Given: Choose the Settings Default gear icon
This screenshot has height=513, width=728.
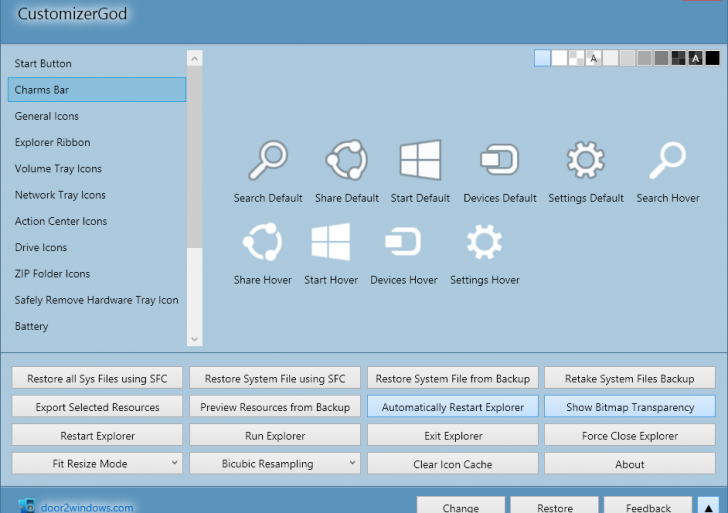Looking at the screenshot, I should click(x=586, y=160).
